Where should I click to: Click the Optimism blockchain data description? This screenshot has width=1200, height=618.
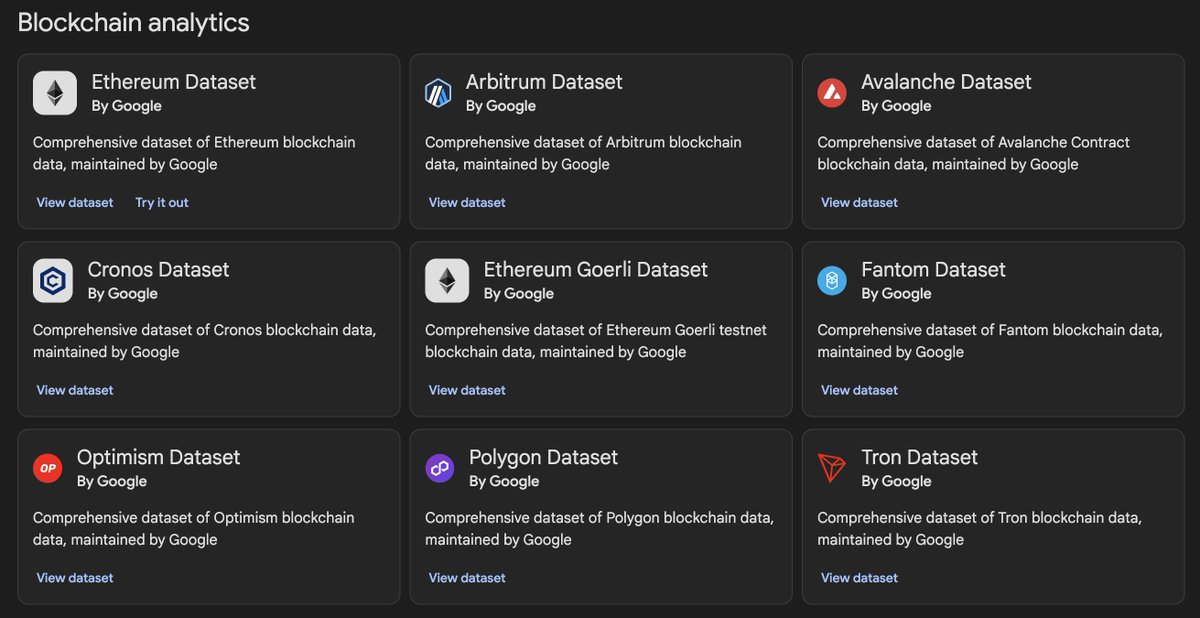(x=193, y=529)
